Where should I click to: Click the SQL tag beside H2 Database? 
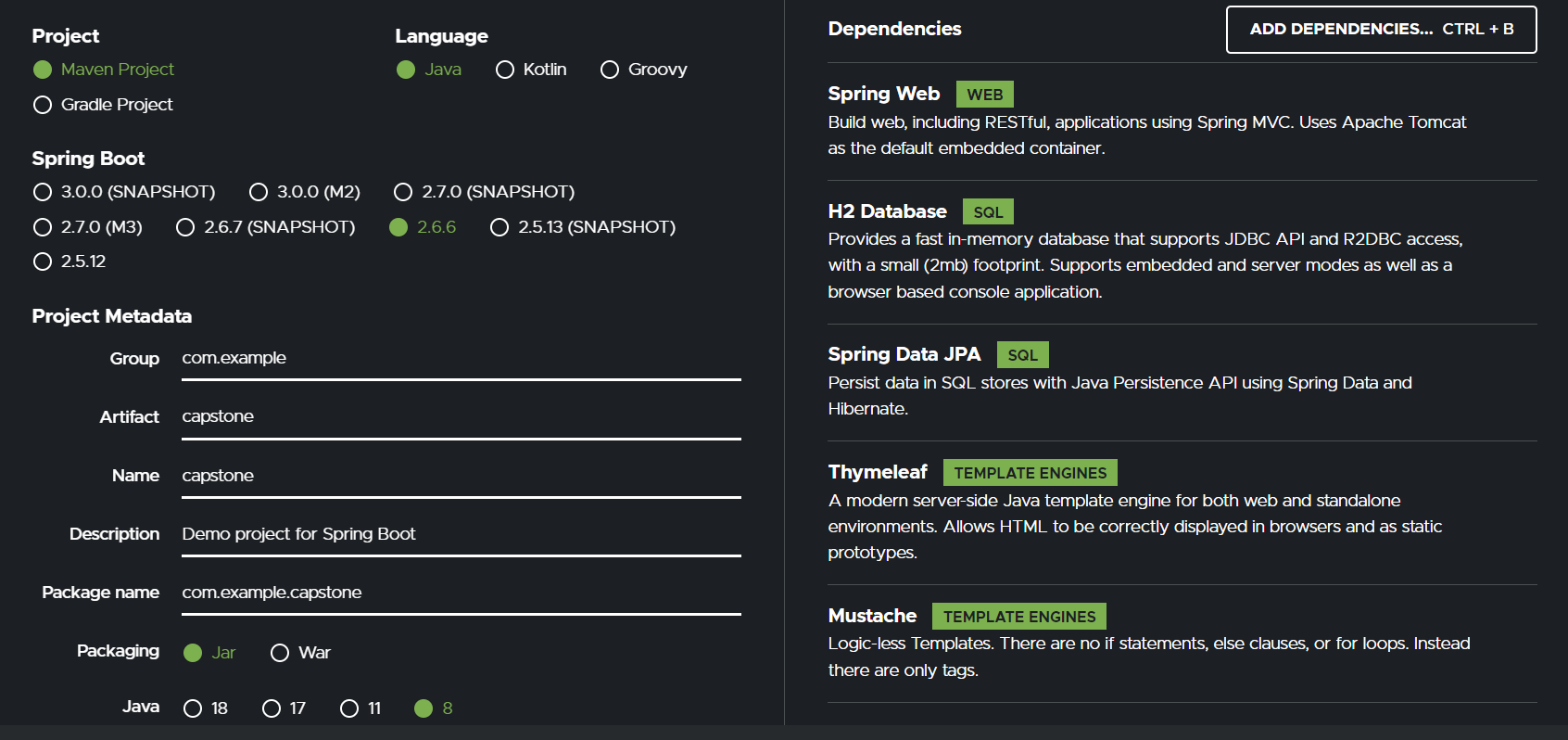(x=988, y=212)
